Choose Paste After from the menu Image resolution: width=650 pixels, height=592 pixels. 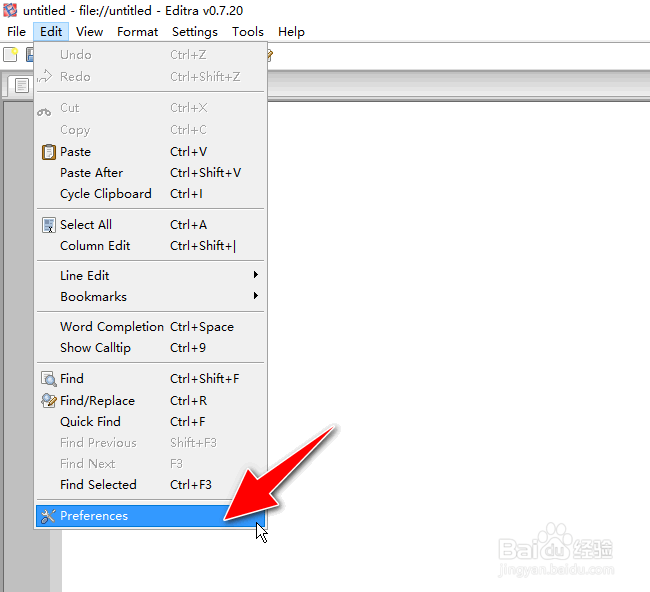point(150,173)
